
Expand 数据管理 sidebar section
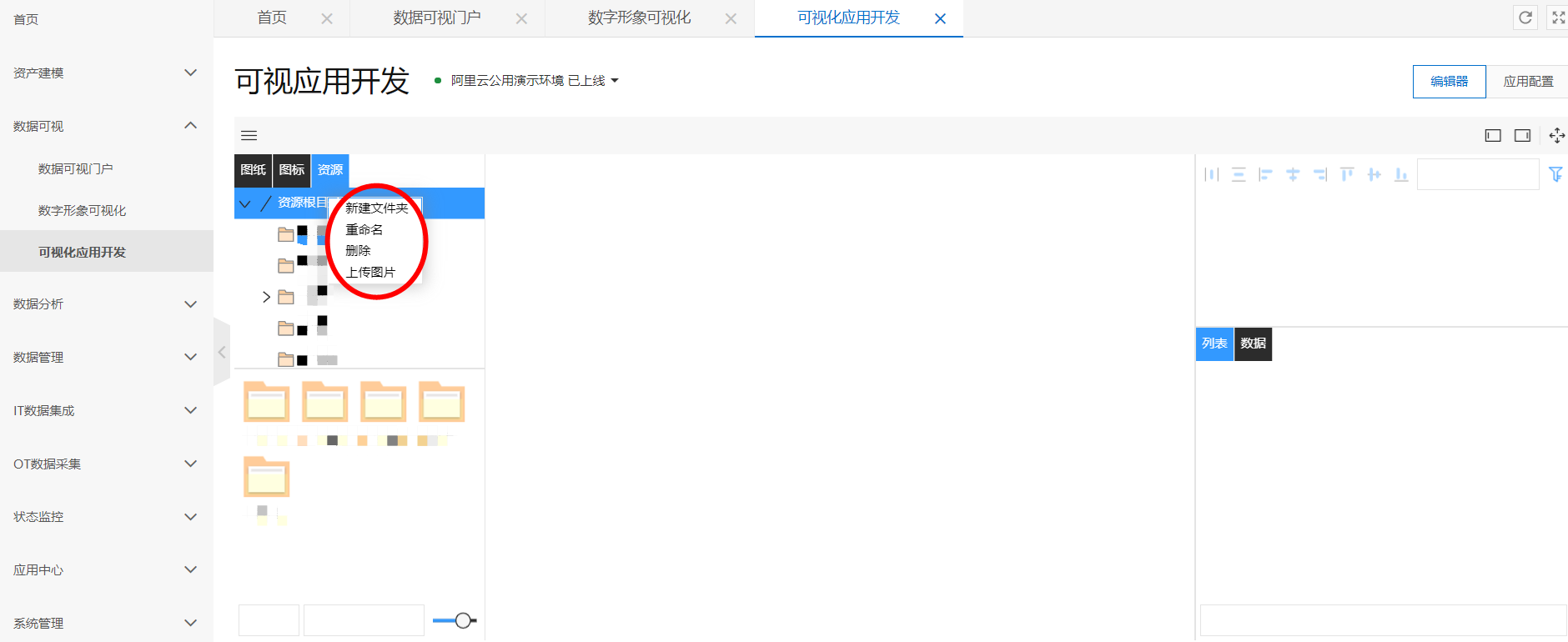(x=190, y=357)
